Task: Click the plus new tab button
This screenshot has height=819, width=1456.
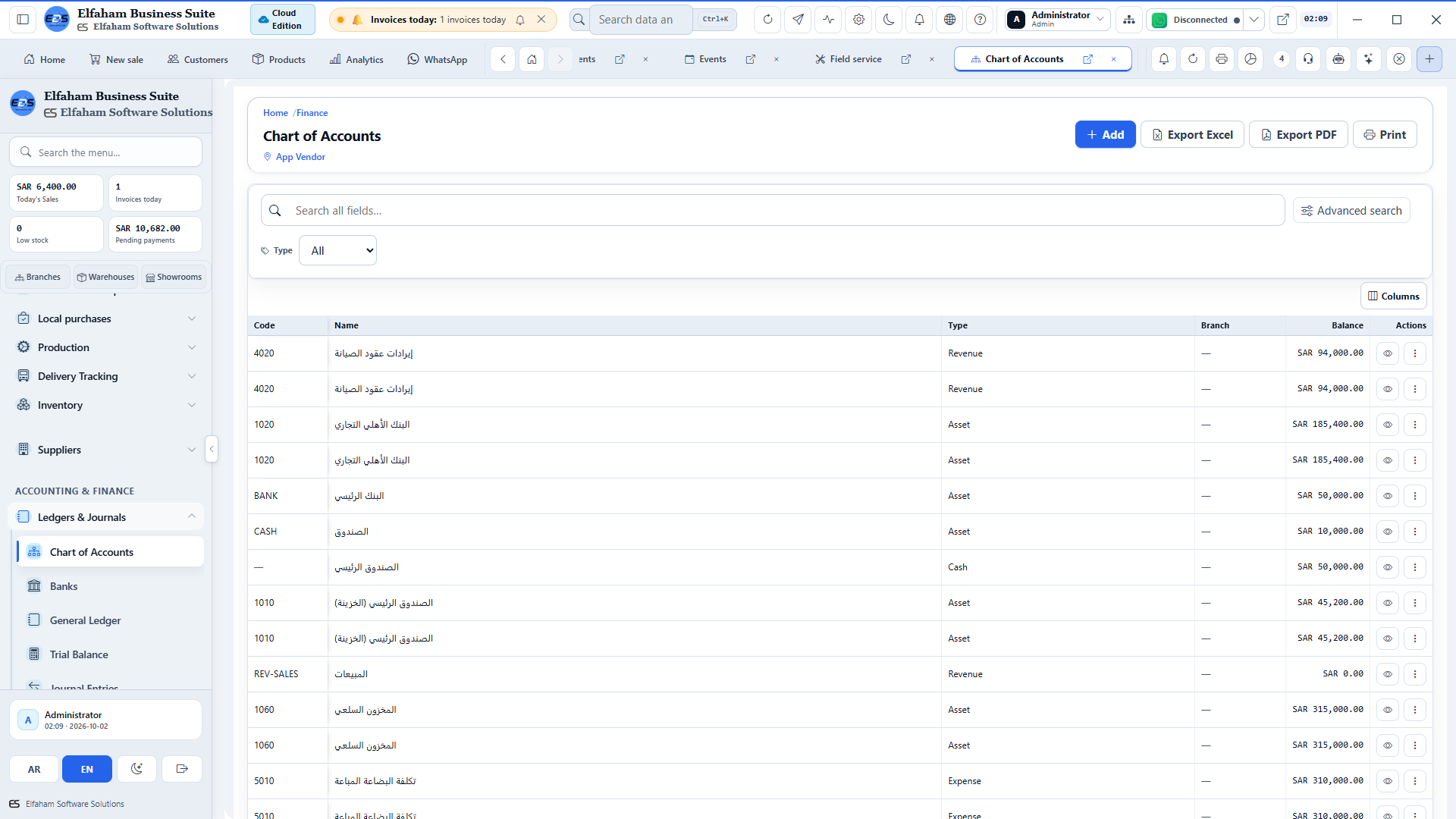Action: pyautogui.click(x=1429, y=59)
